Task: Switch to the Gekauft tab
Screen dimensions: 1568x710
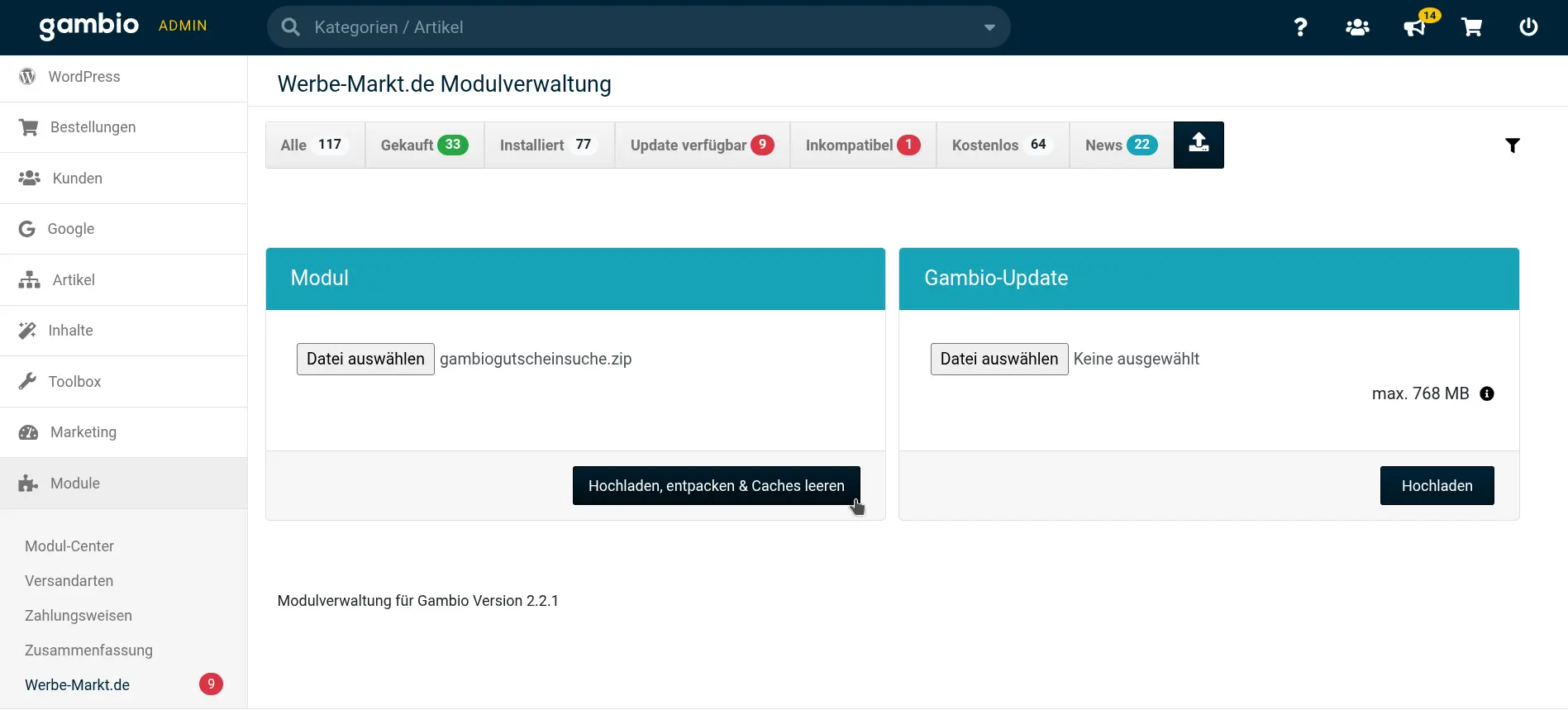Action: pos(425,145)
